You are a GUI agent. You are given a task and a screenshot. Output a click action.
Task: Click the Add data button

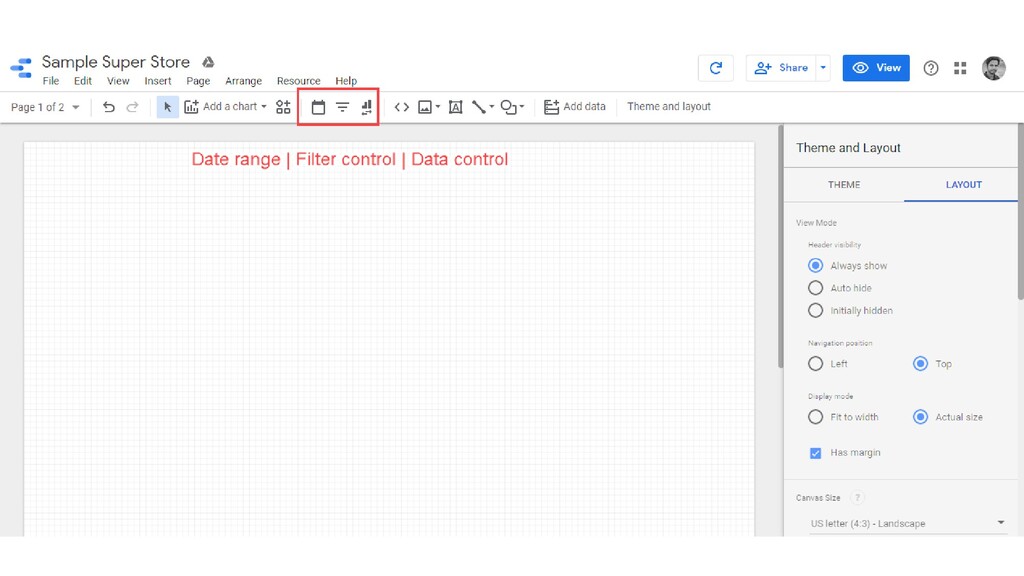point(575,106)
